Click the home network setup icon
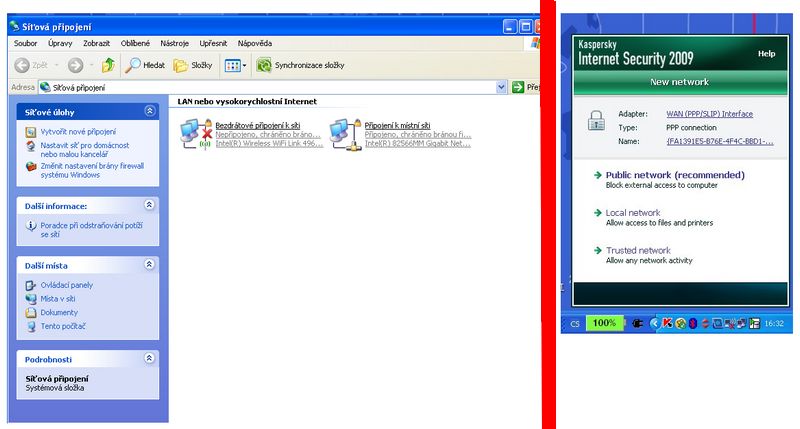The image size is (800, 429). click(31, 146)
